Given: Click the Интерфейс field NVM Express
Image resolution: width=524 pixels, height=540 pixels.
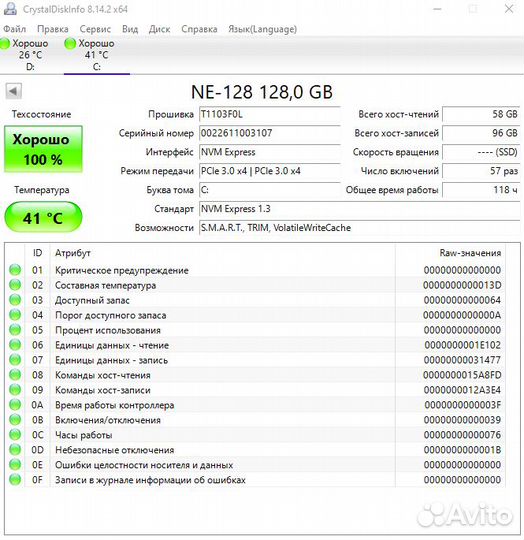Looking at the screenshot, I should [270, 152].
